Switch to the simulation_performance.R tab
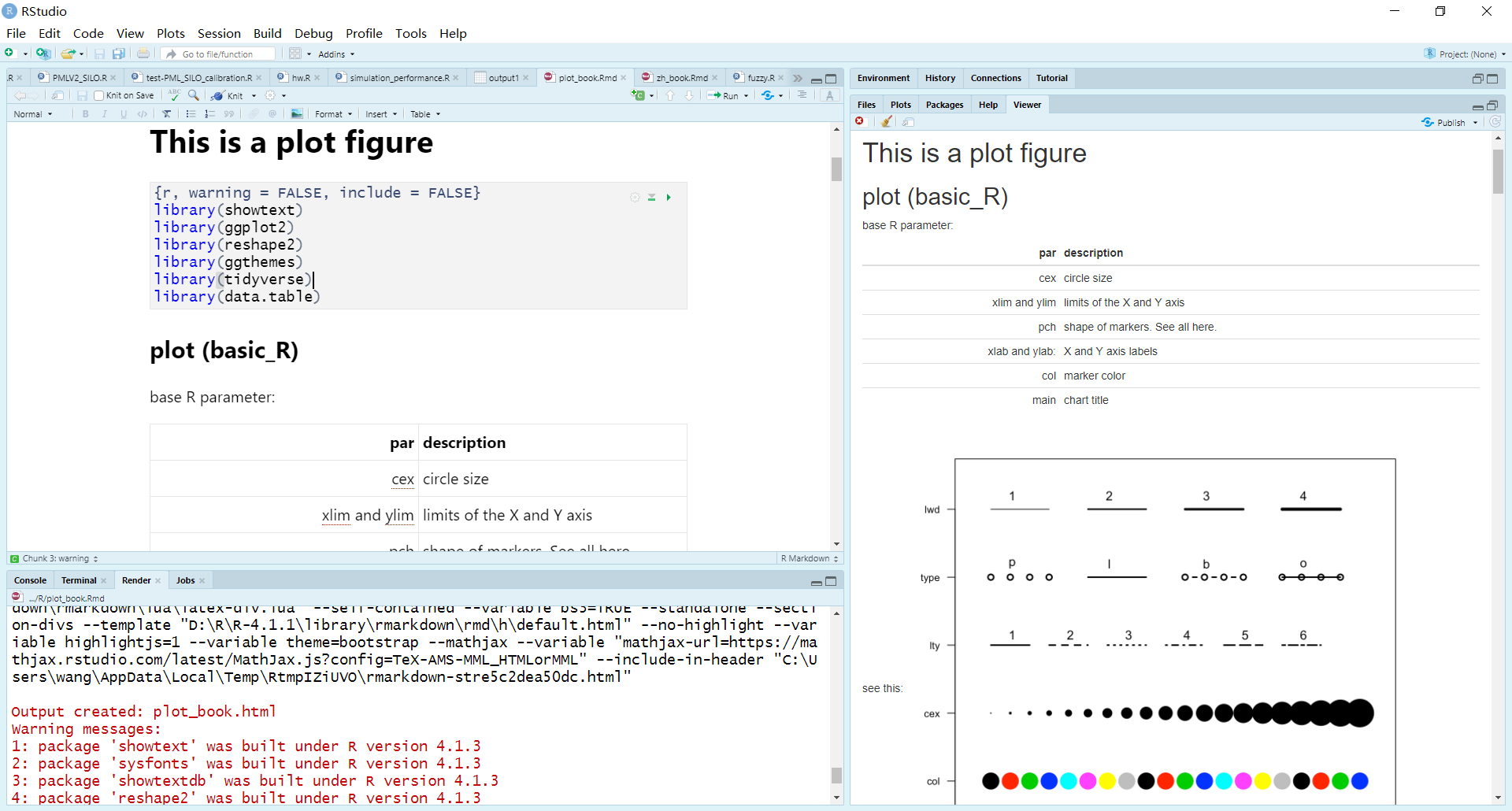The height and width of the screenshot is (811, 1512). pos(398,78)
